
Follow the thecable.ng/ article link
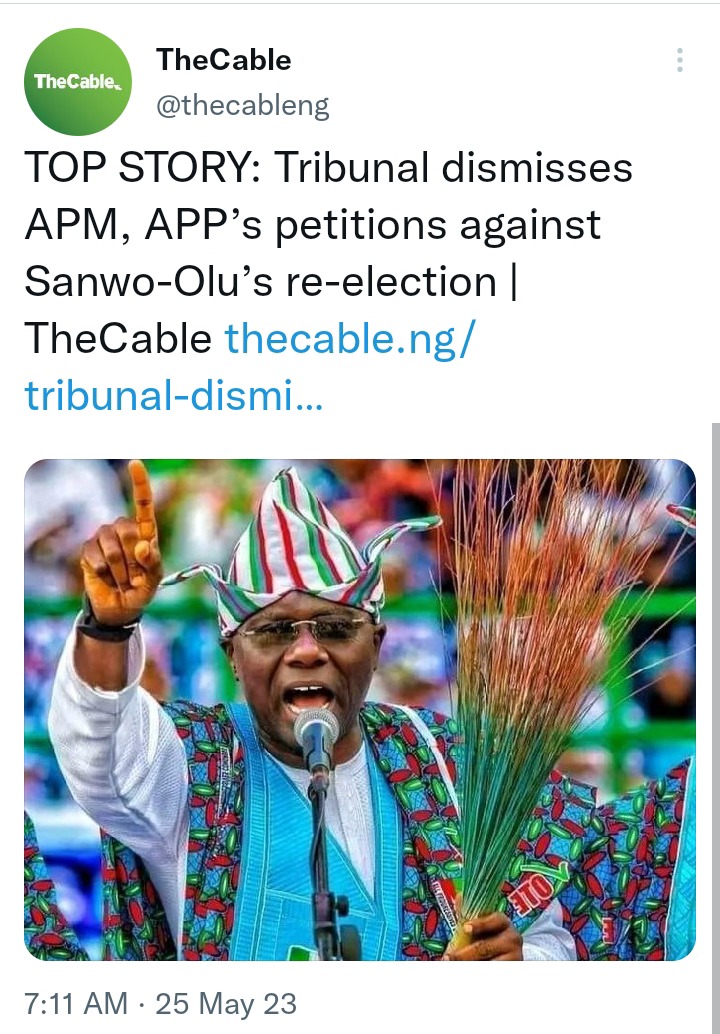coord(350,339)
